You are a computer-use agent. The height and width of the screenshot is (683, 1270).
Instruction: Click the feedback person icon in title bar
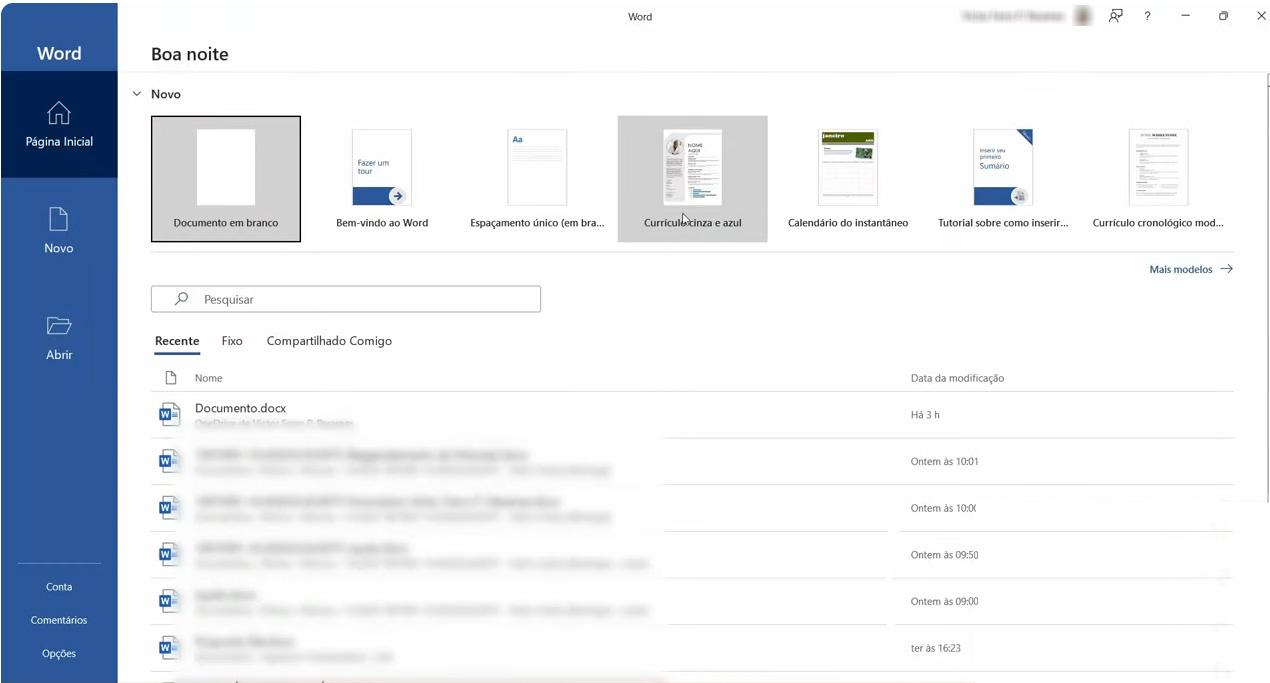click(1116, 16)
